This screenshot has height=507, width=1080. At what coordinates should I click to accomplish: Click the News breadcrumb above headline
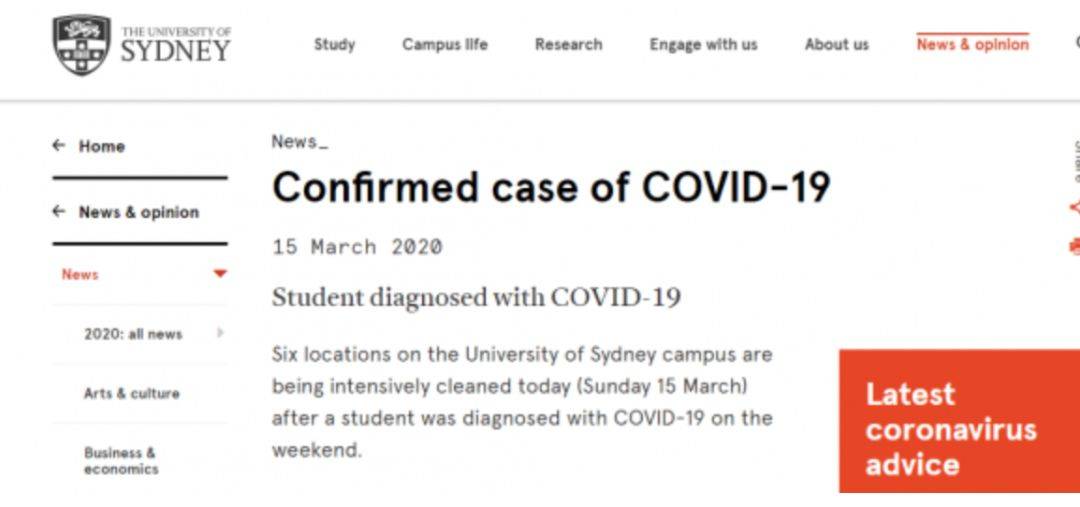coord(294,142)
